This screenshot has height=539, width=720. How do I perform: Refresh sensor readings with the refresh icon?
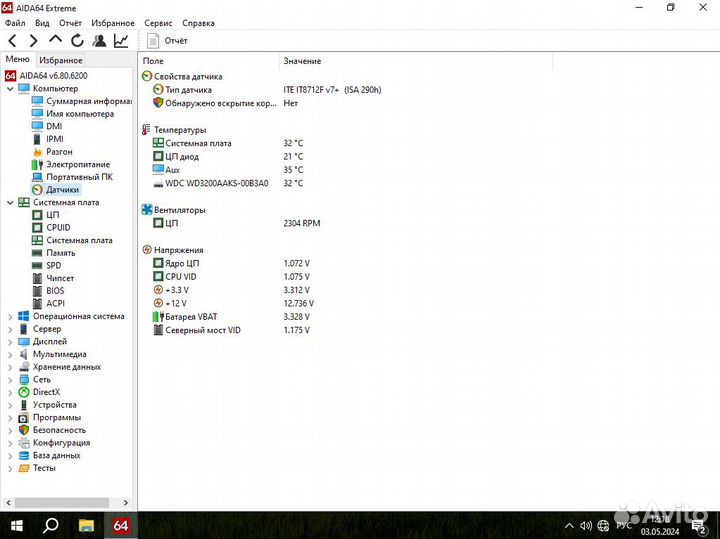[x=77, y=41]
